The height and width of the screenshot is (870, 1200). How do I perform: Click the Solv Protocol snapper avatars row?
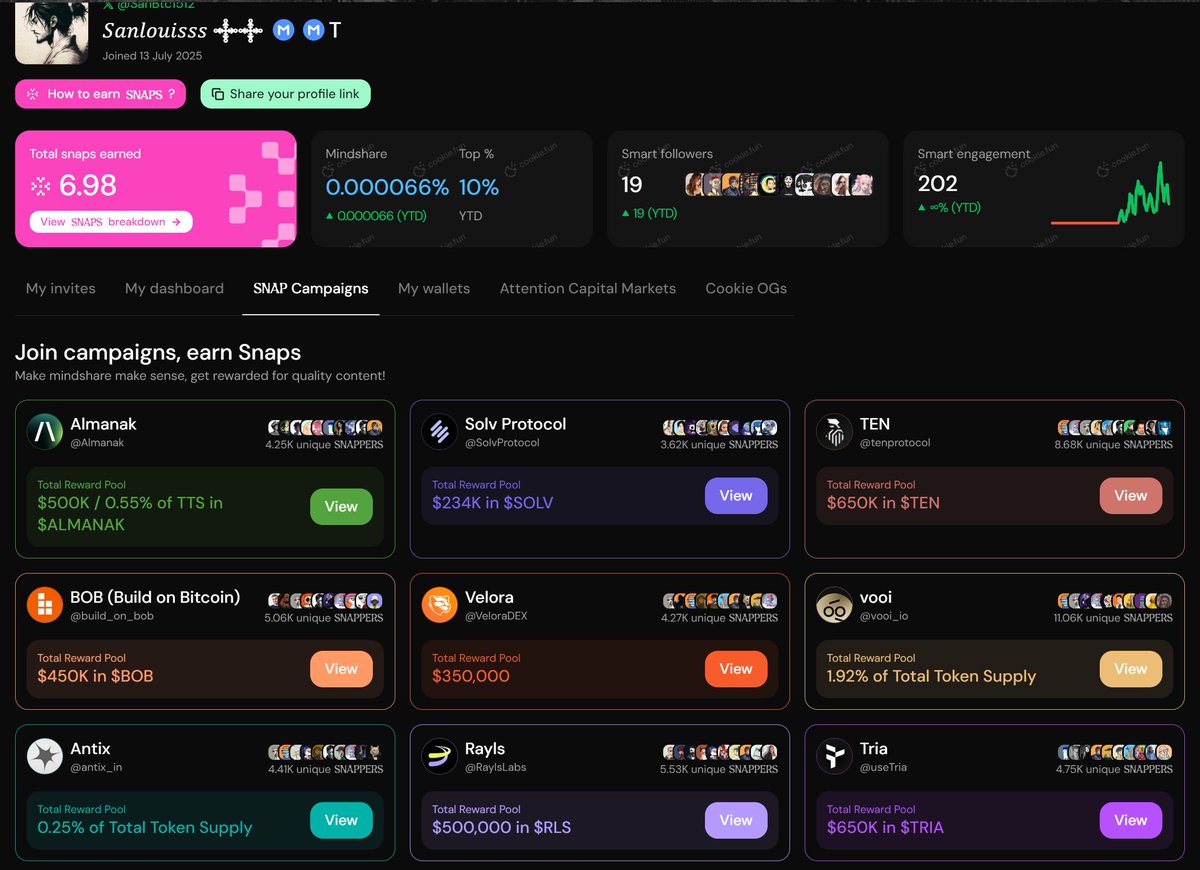pos(720,428)
